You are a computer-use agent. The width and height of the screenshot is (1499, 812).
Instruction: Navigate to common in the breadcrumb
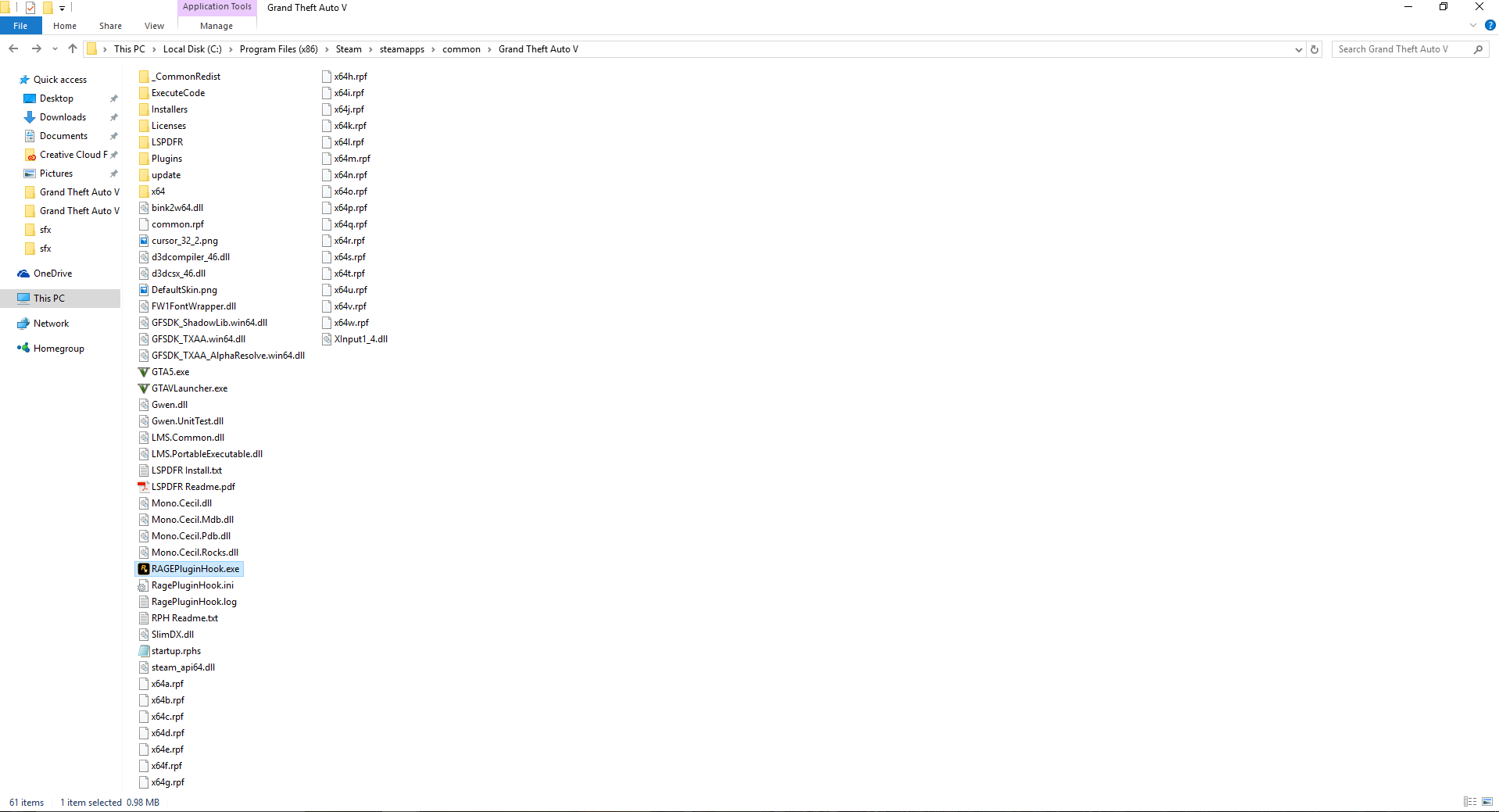461,49
